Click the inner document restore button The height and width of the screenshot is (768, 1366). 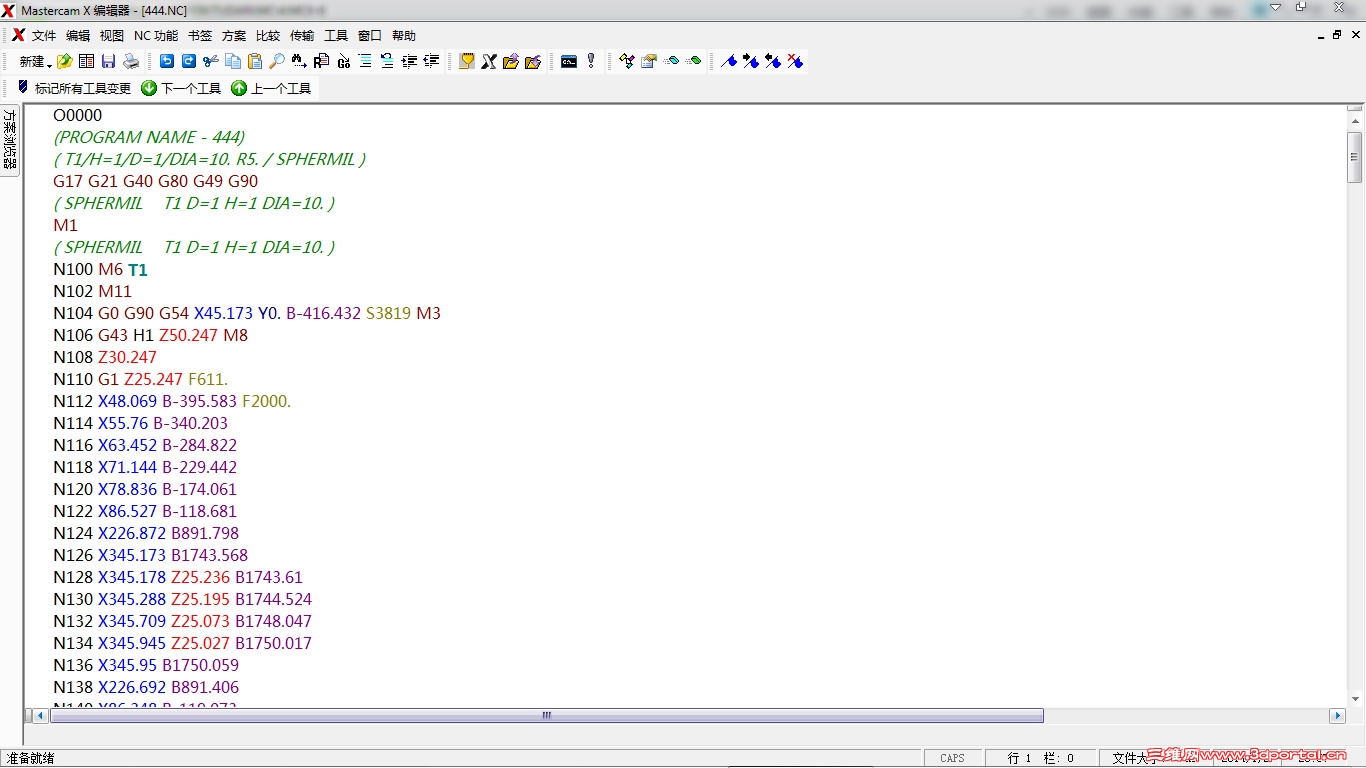pos(1338,35)
